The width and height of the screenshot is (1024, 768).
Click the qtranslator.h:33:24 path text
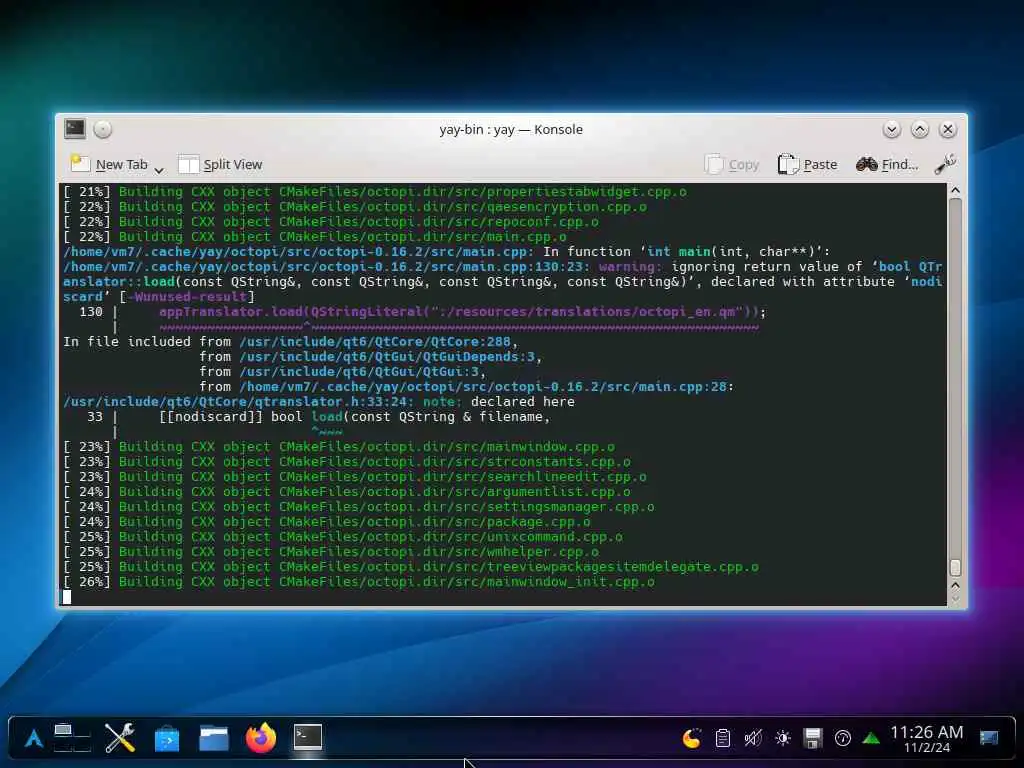[238, 402]
